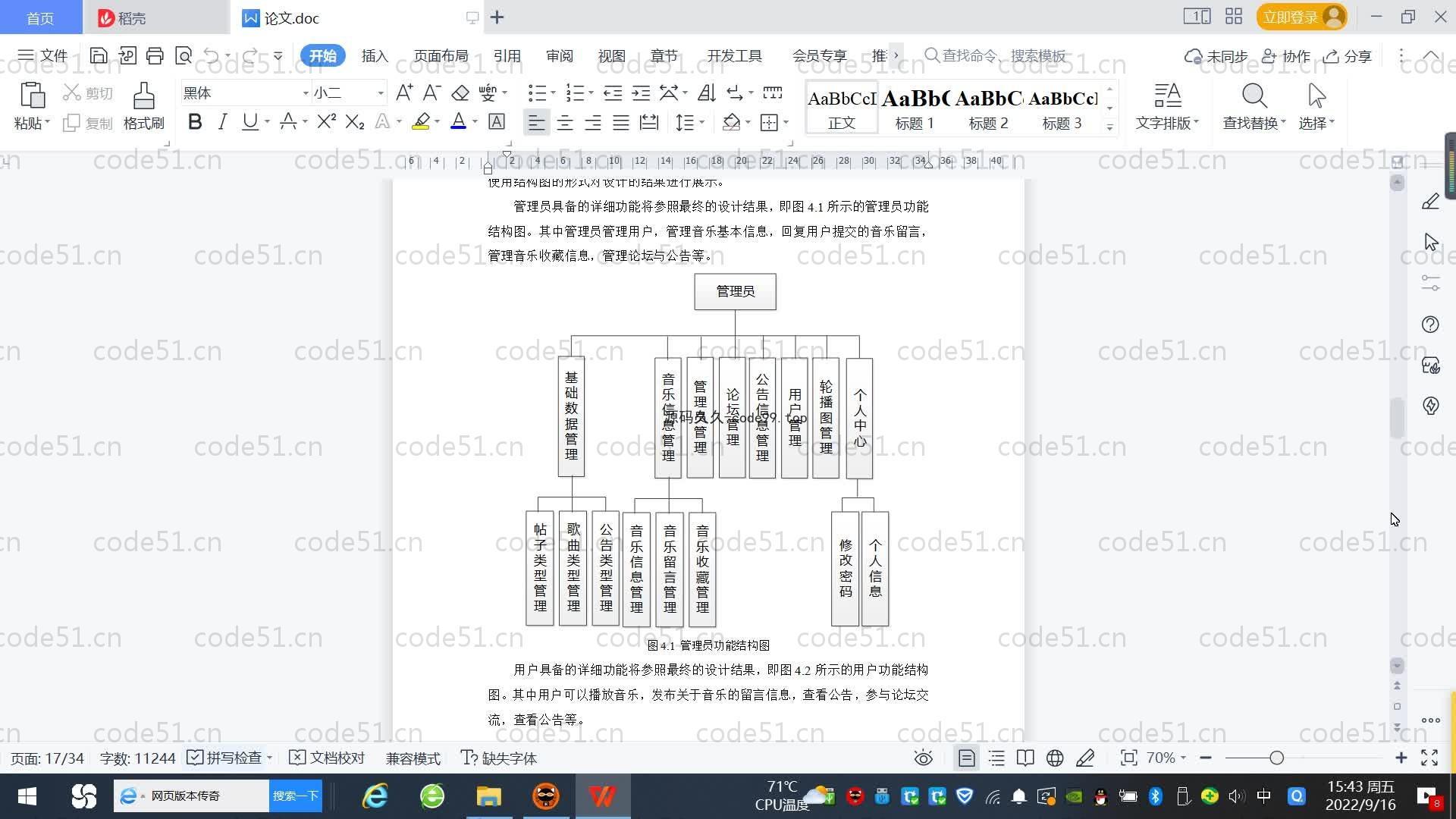The image size is (1456, 819).
Task: Open the 文件 menu
Action: (x=42, y=55)
